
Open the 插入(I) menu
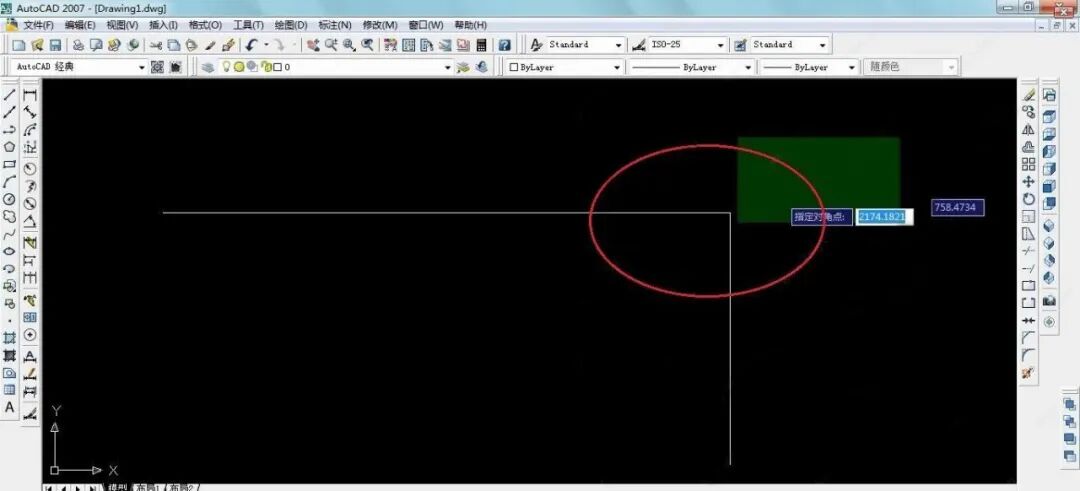click(x=163, y=25)
